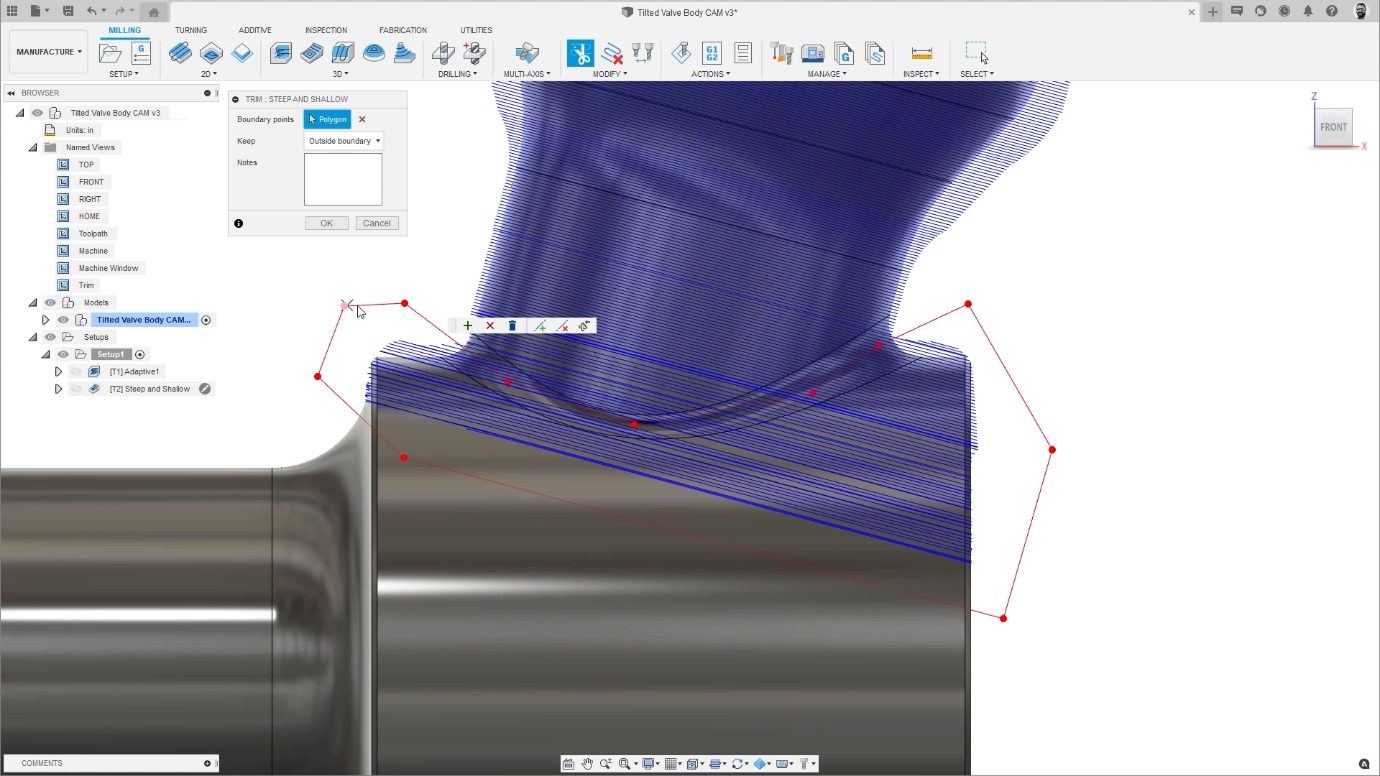1380x776 pixels.
Task: Select the Trim toolpath scissors tool
Action: click(580, 53)
